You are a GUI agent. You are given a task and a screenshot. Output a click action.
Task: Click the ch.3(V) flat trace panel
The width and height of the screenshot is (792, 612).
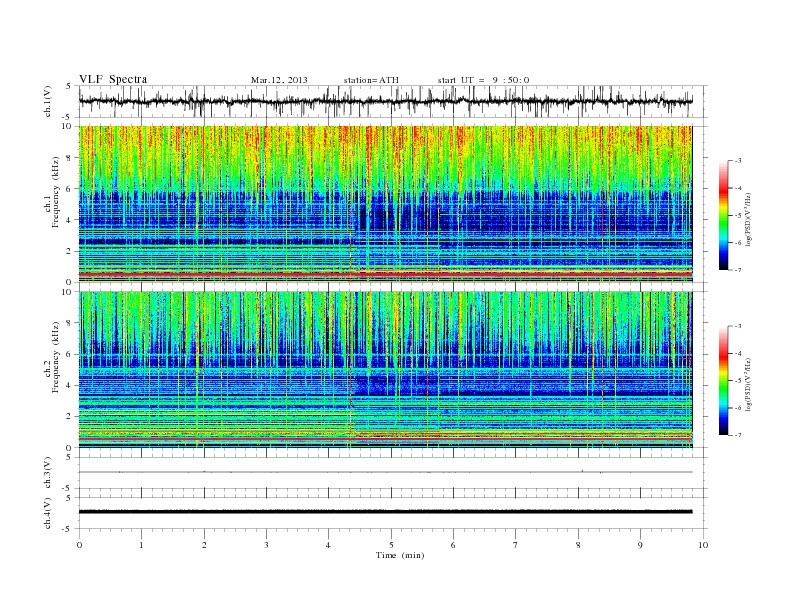pyautogui.click(x=393, y=473)
